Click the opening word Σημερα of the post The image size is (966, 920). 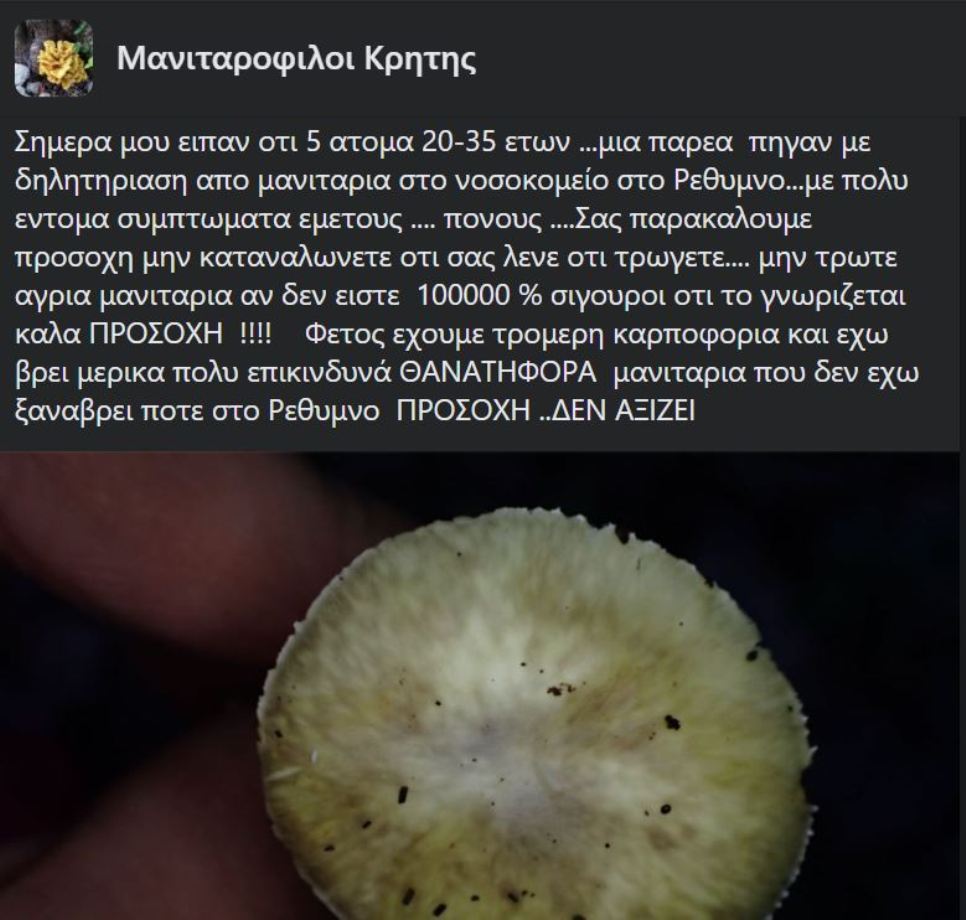[62, 144]
